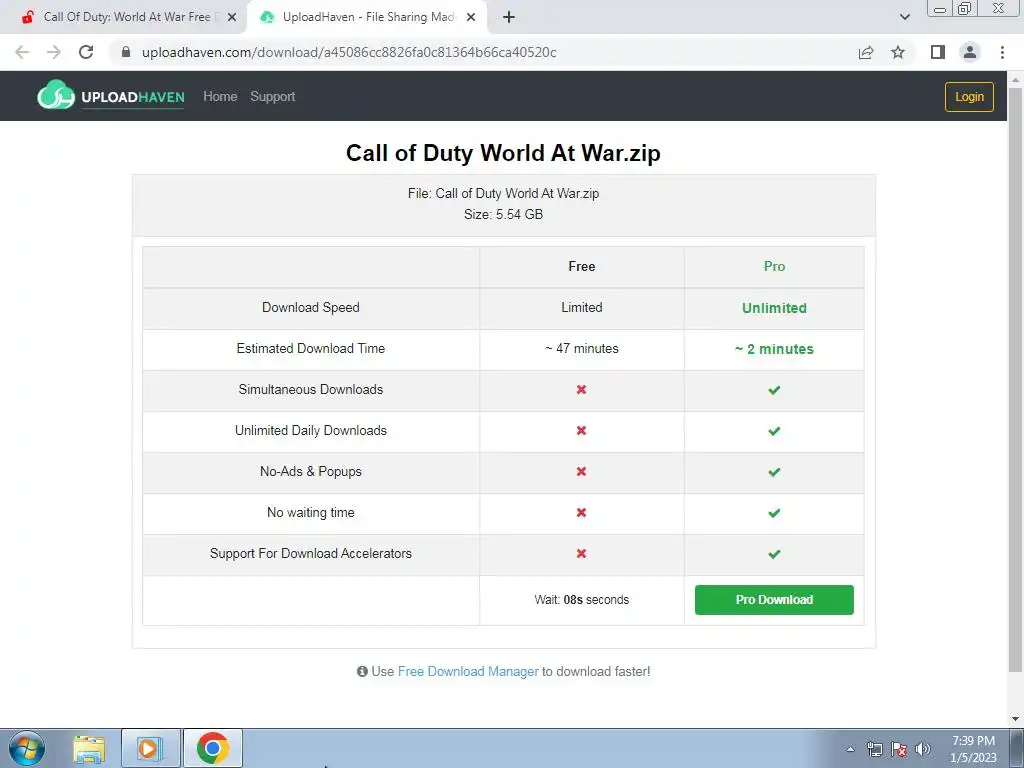Viewport: 1024px width, 768px height.
Task: Click the 'Limited' speed cell
Action: (x=581, y=308)
